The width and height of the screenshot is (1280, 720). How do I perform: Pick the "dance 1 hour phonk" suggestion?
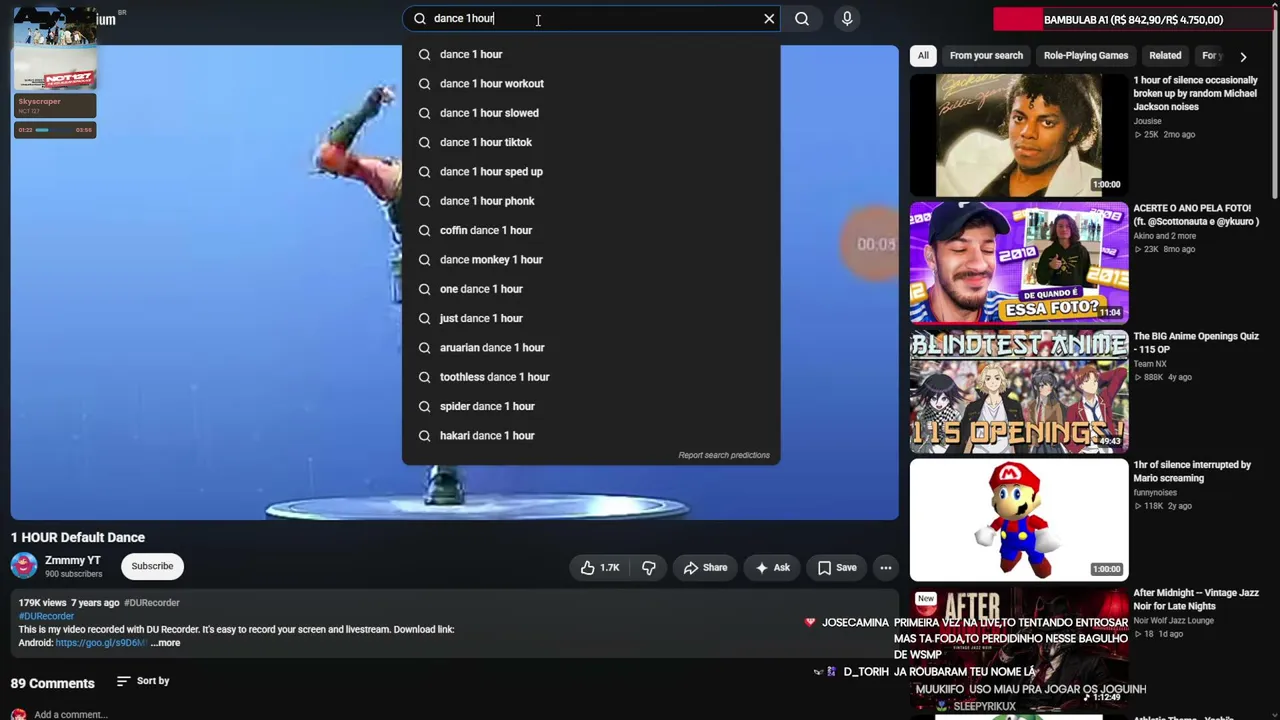tap(591, 201)
